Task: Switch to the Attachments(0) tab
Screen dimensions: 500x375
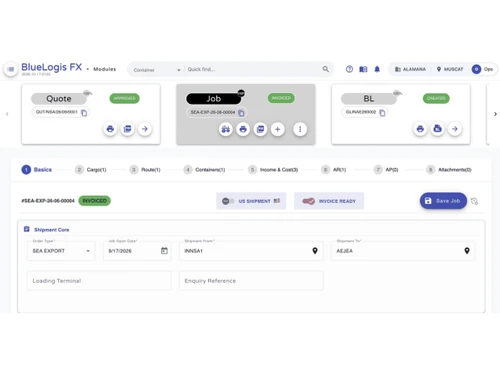Action: [449, 170]
